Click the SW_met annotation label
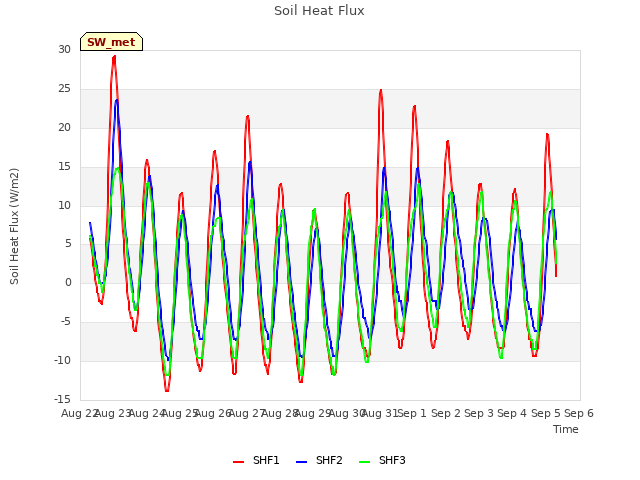 [x=111, y=42]
